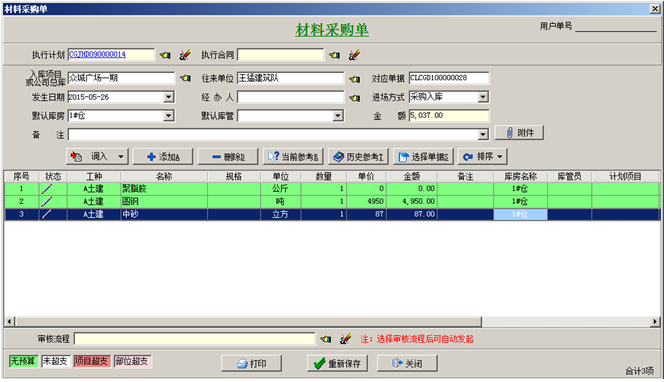Screen dimensions: 664x382
Task: Click the green 无预算 legend swatch
Action: tap(23, 361)
